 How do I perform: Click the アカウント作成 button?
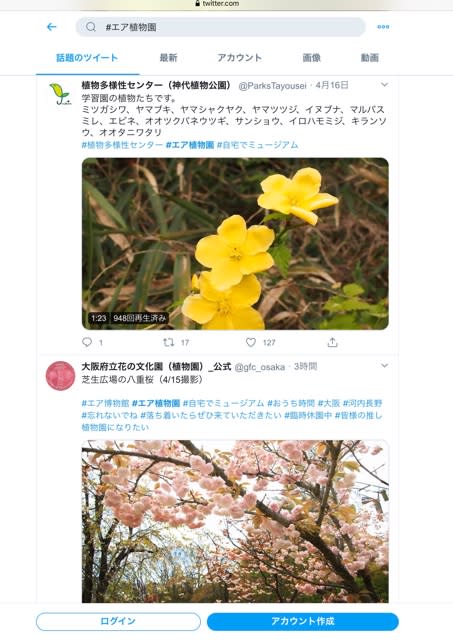tap(302, 621)
